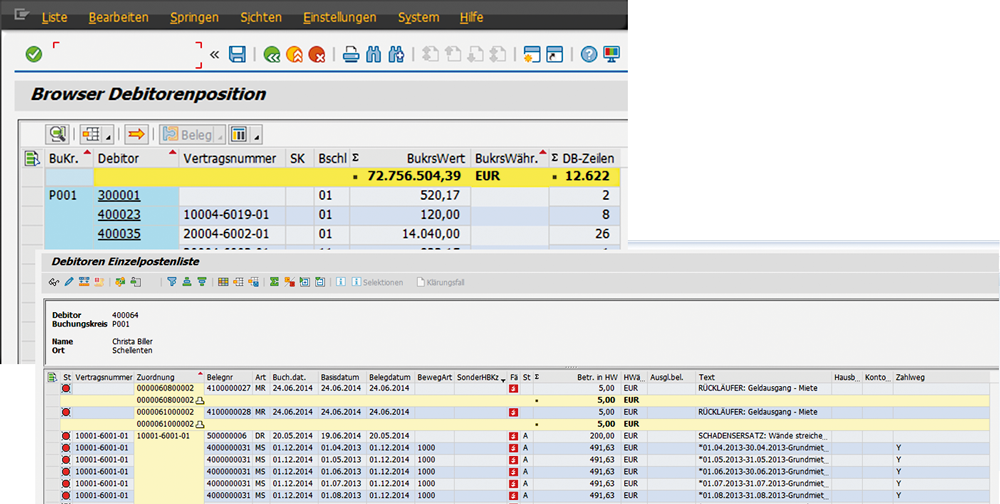Collapse the command field with double chevron
Image resolution: width=1000 pixels, height=504 pixels.
click(215, 54)
